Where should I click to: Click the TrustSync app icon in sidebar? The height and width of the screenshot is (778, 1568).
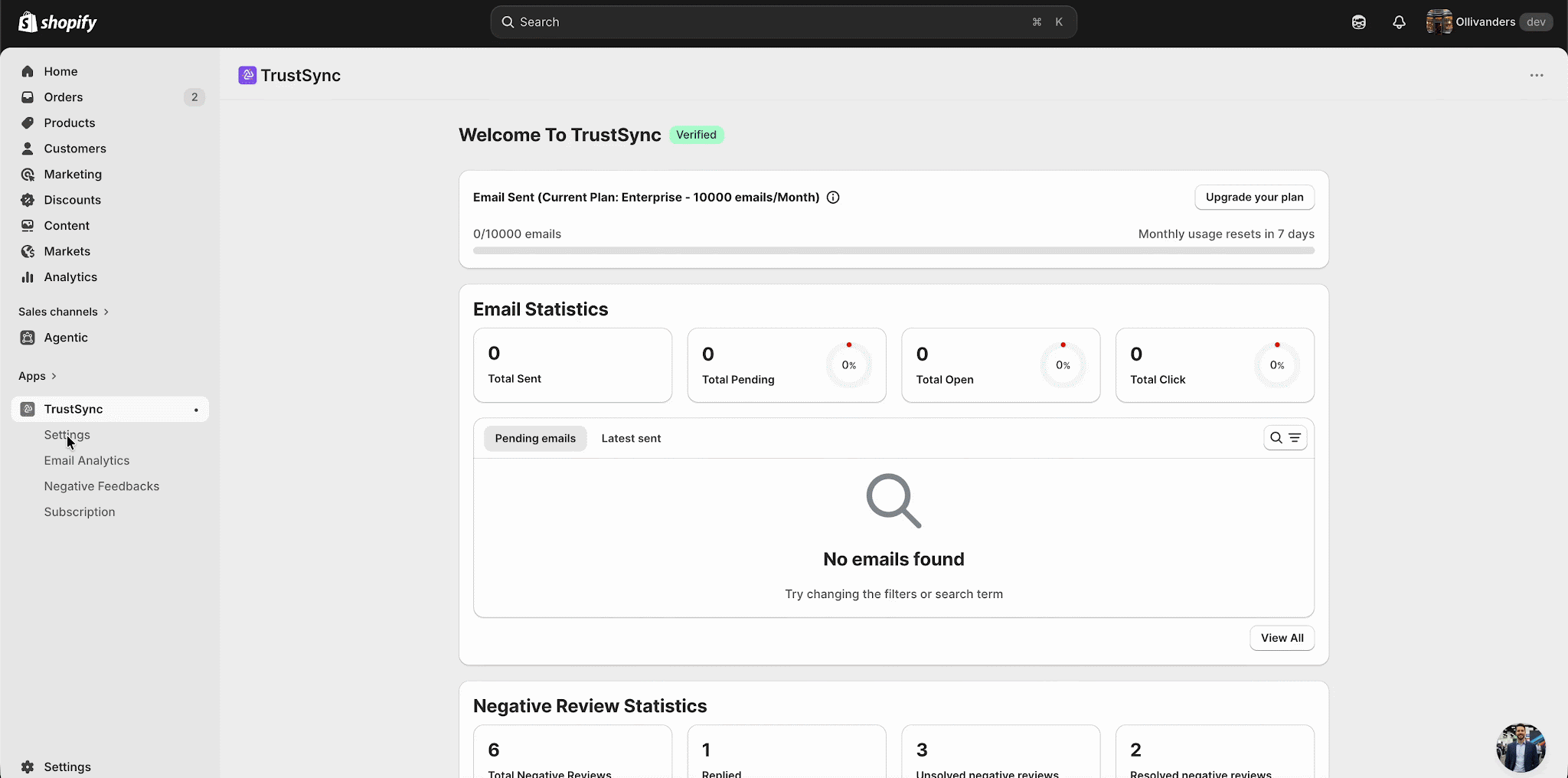coord(28,409)
